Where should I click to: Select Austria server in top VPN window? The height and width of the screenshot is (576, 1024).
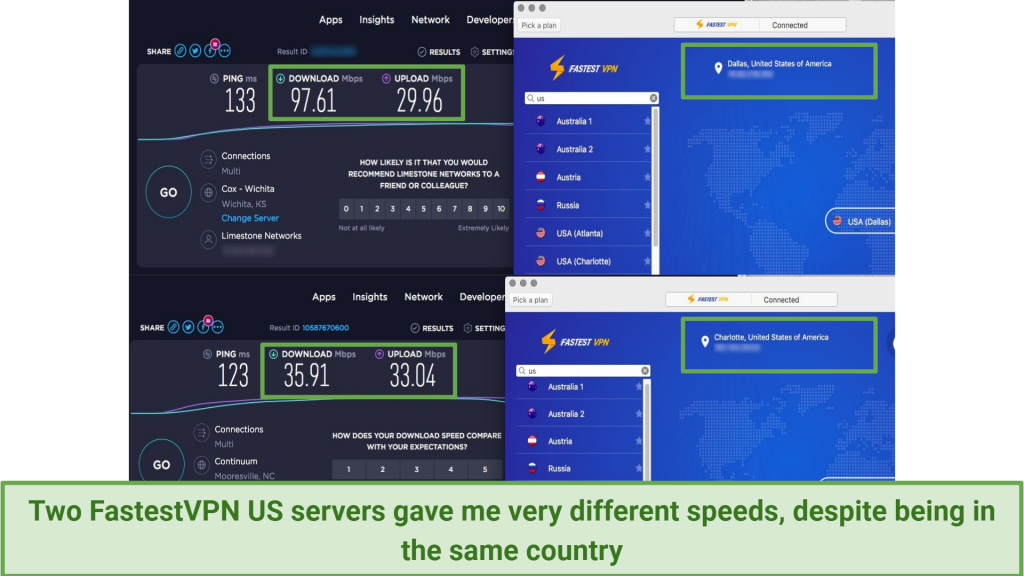[x=588, y=178]
